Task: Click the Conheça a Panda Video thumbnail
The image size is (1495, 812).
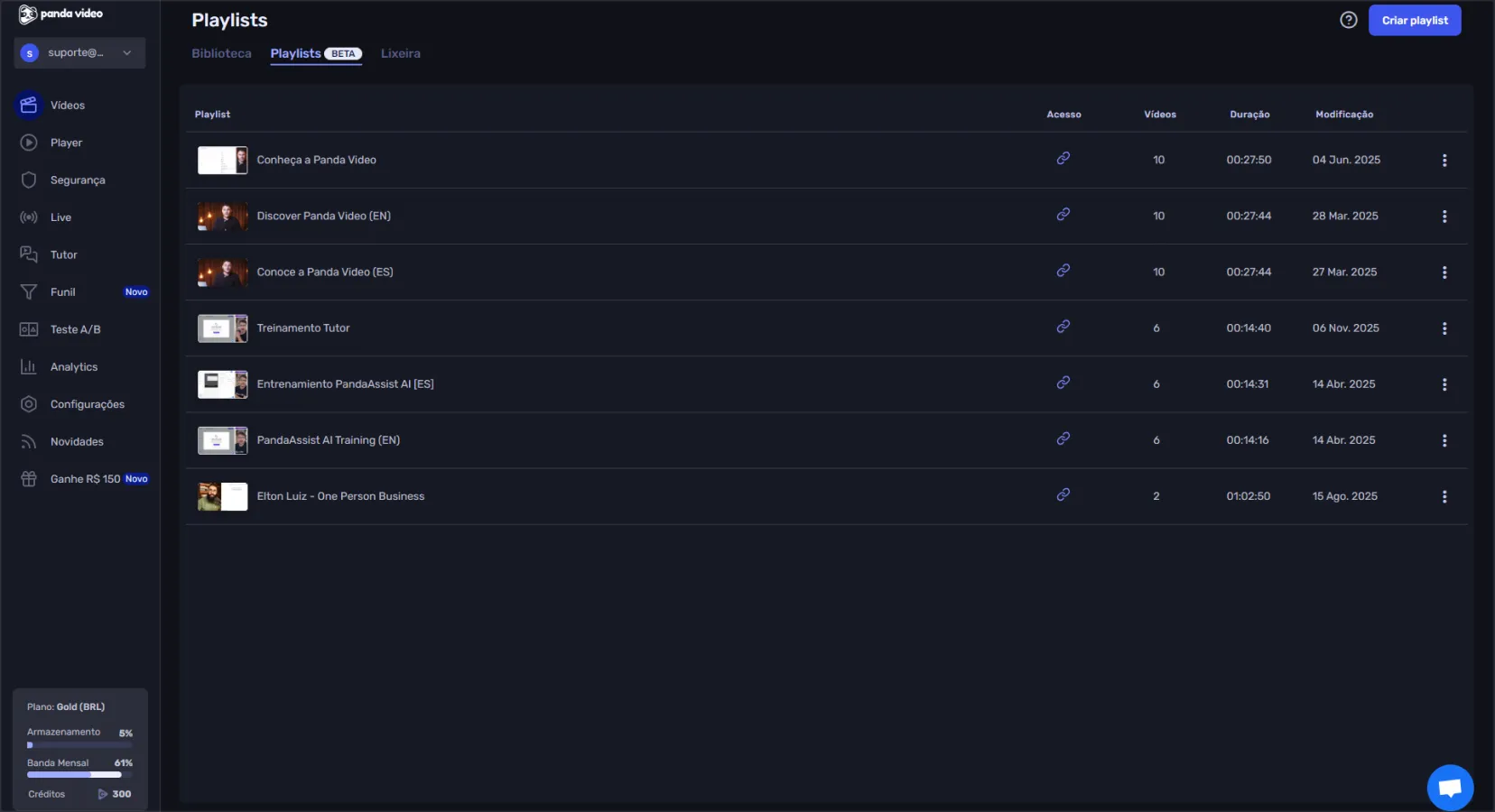Action: pyautogui.click(x=223, y=161)
